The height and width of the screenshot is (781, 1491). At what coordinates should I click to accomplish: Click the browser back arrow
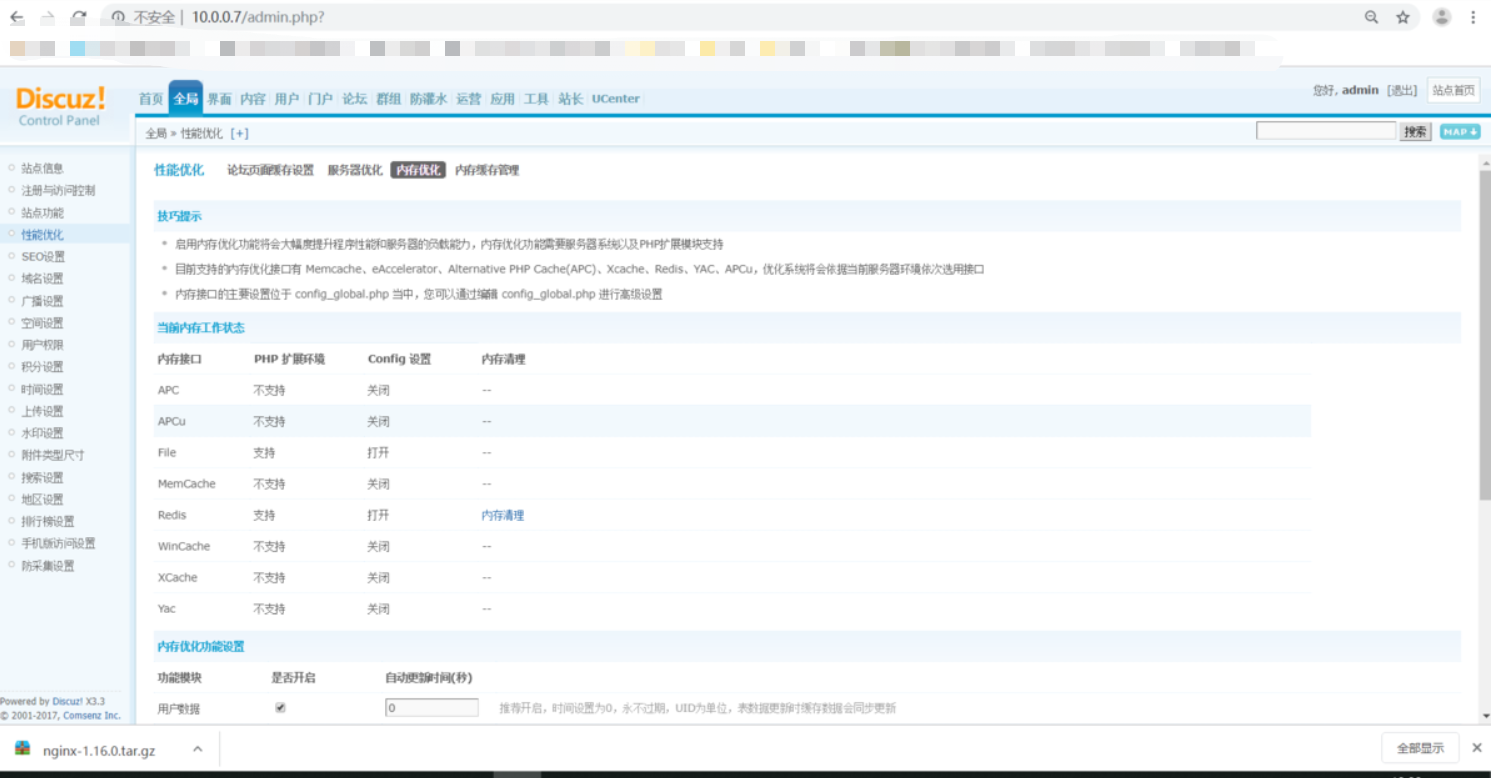click(17, 18)
